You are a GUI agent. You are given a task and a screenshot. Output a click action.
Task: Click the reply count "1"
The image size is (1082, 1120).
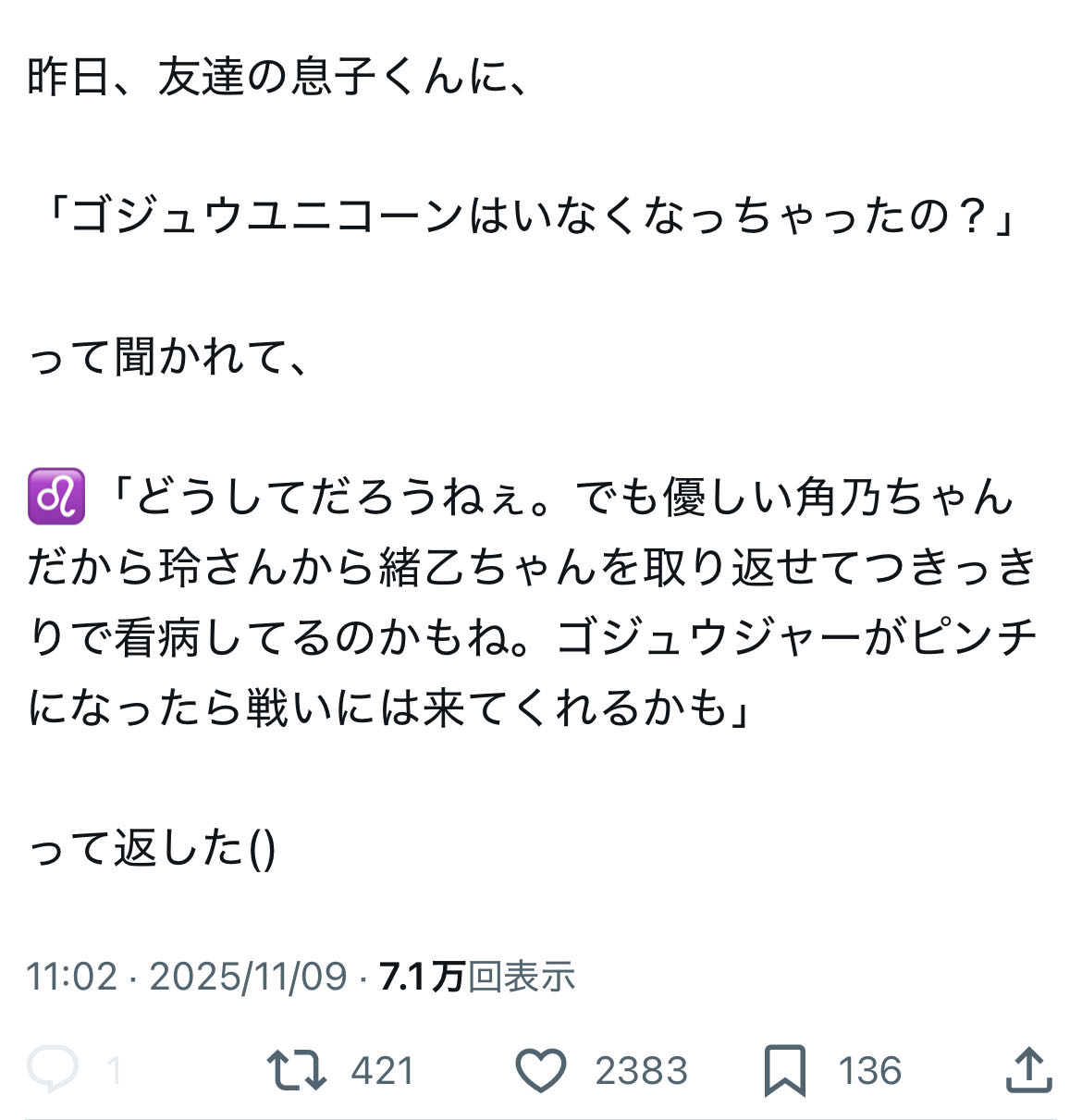coord(115,1071)
